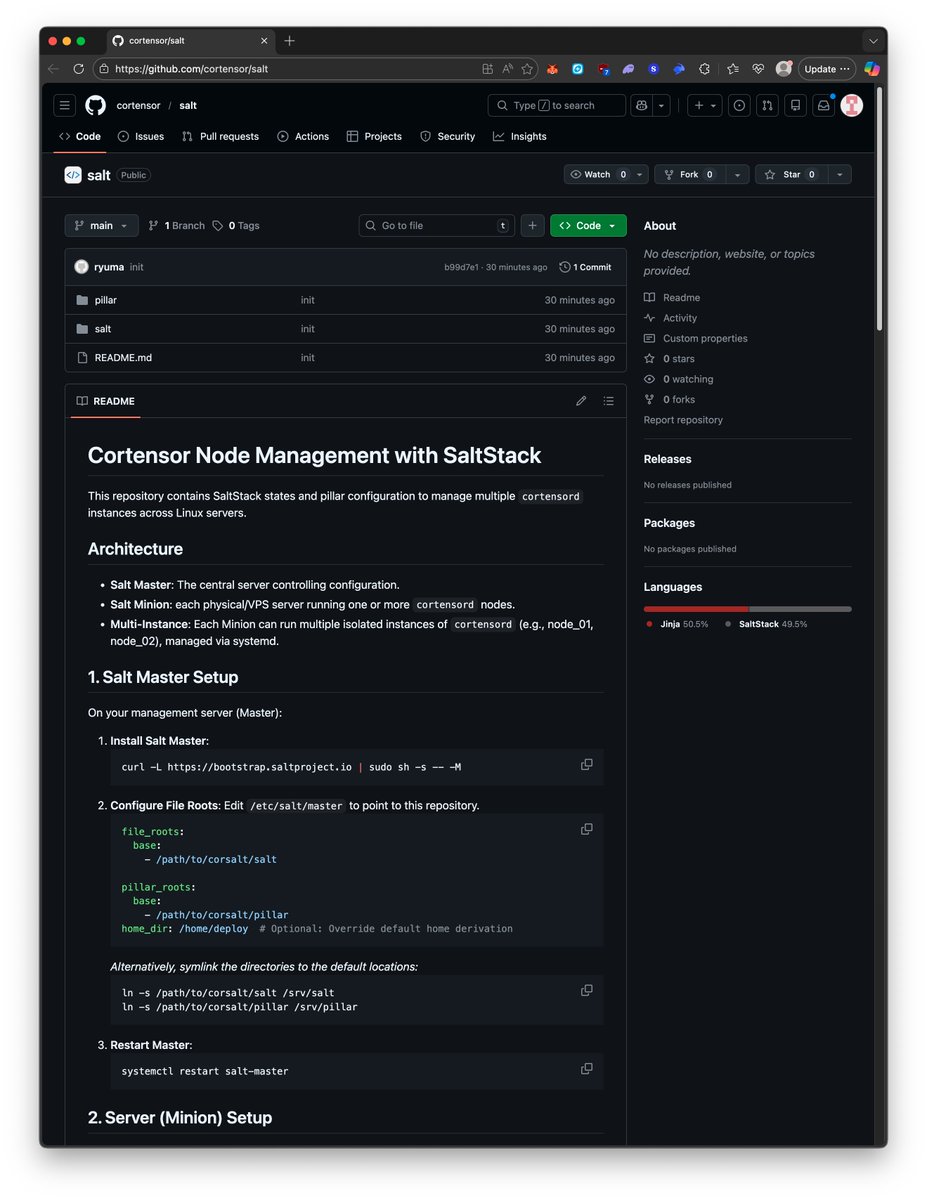Open the browser Extensions puzzle icon
Screen dimensions: 927x1200
pos(704,69)
